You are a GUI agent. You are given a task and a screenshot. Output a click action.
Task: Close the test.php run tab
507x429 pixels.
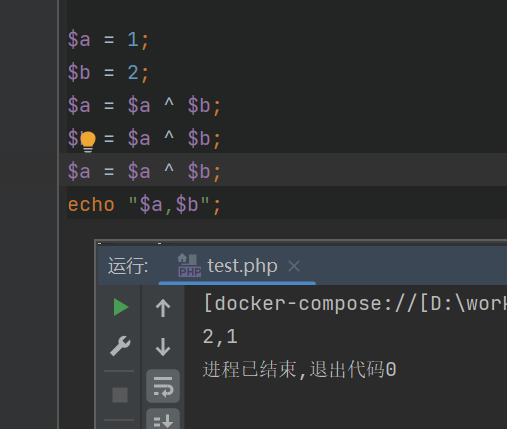coord(294,266)
